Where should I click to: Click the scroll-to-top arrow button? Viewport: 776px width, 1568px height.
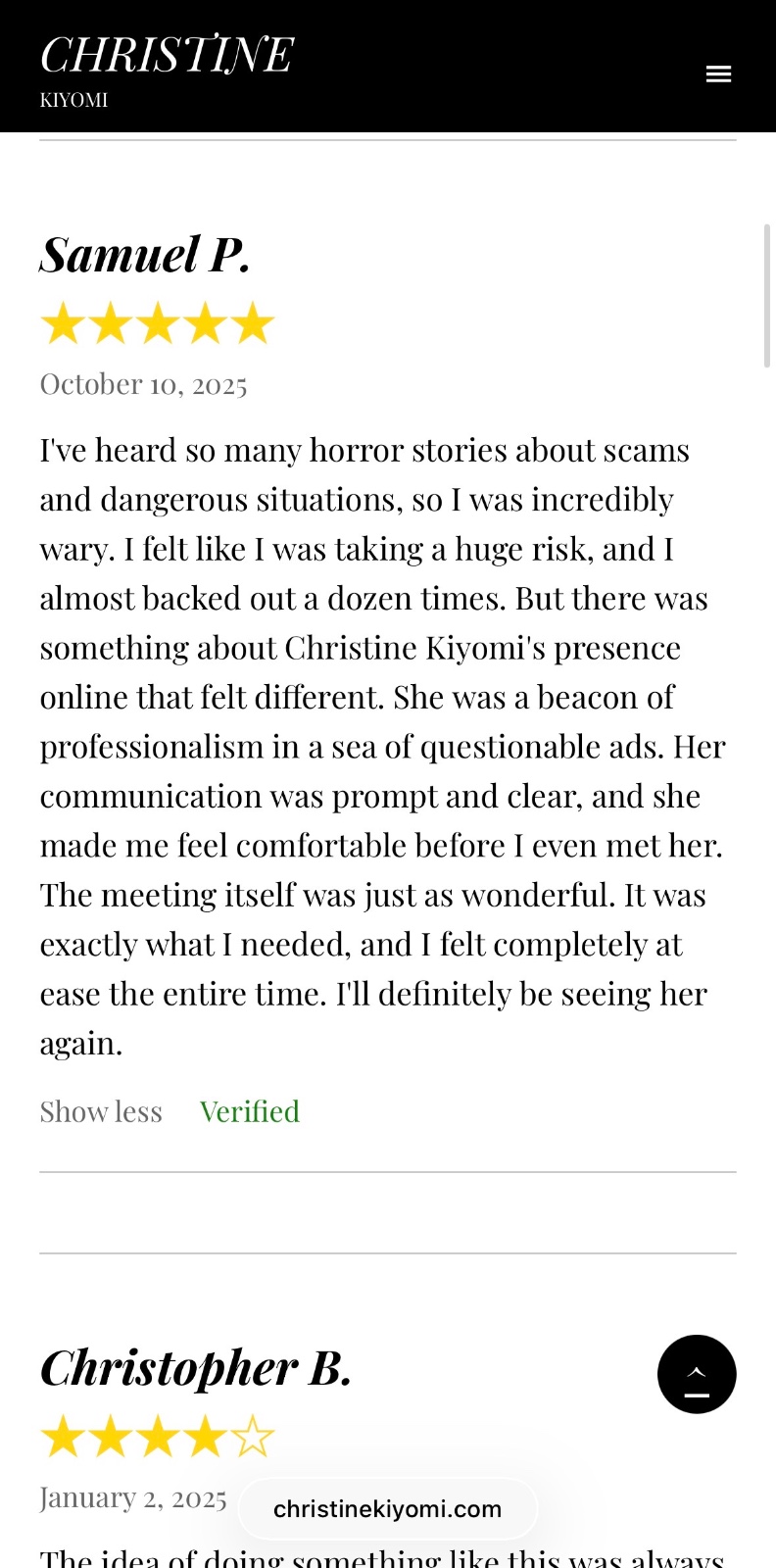pos(697,1374)
